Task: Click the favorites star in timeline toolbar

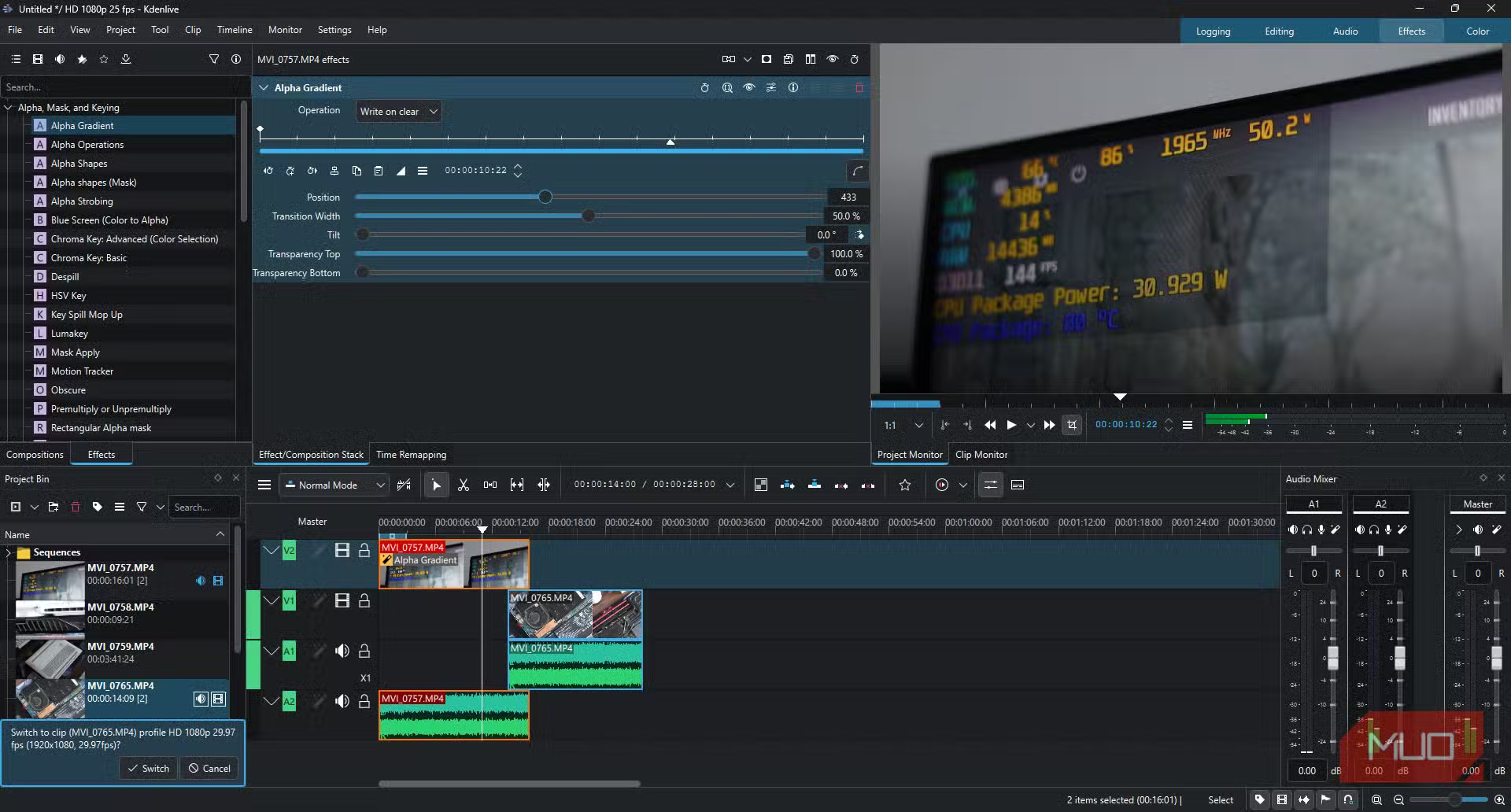Action: (905, 485)
